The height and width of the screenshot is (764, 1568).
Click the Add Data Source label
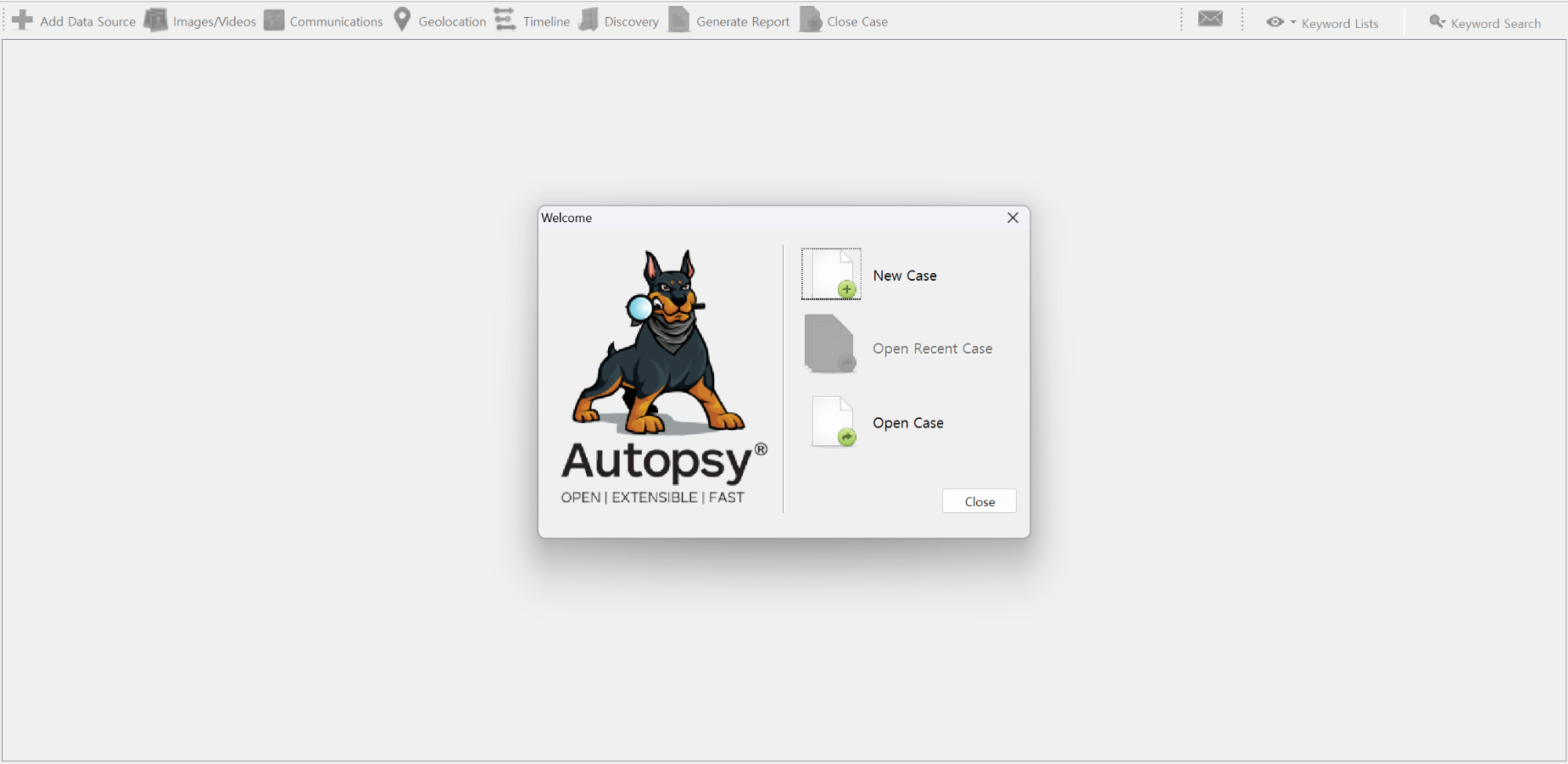[87, 21]
